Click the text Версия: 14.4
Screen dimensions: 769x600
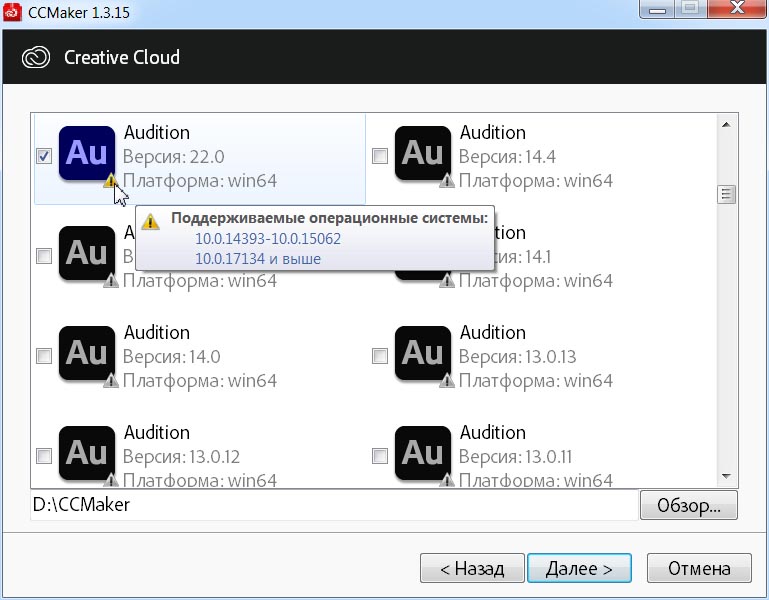point(508,157)
